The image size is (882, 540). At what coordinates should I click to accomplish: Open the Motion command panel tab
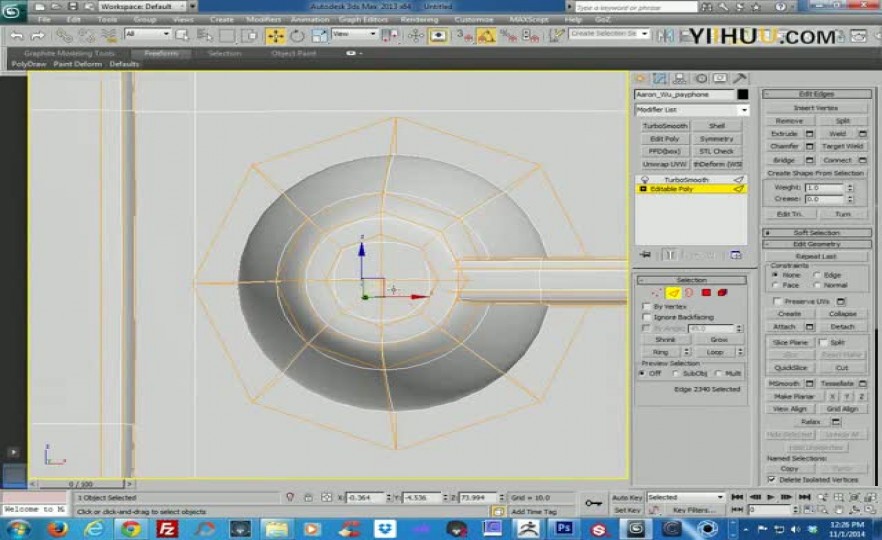701,78
